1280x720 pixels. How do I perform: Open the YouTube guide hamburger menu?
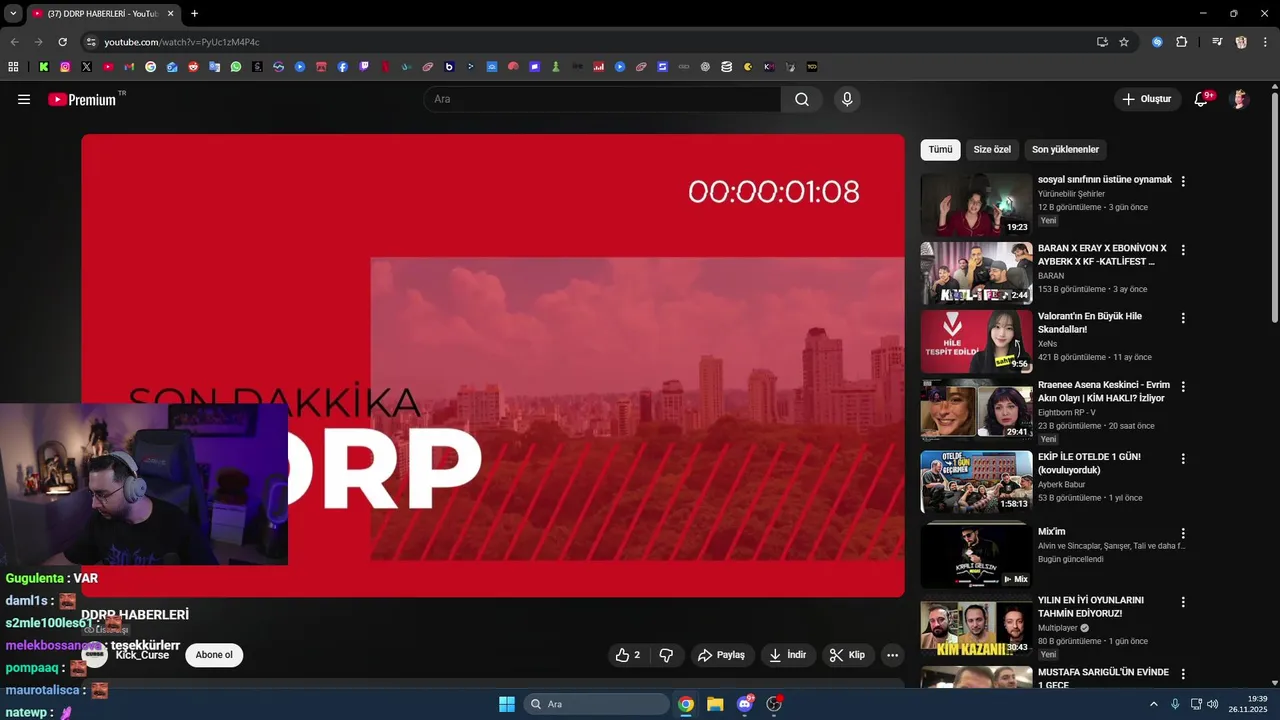(24, 99)
